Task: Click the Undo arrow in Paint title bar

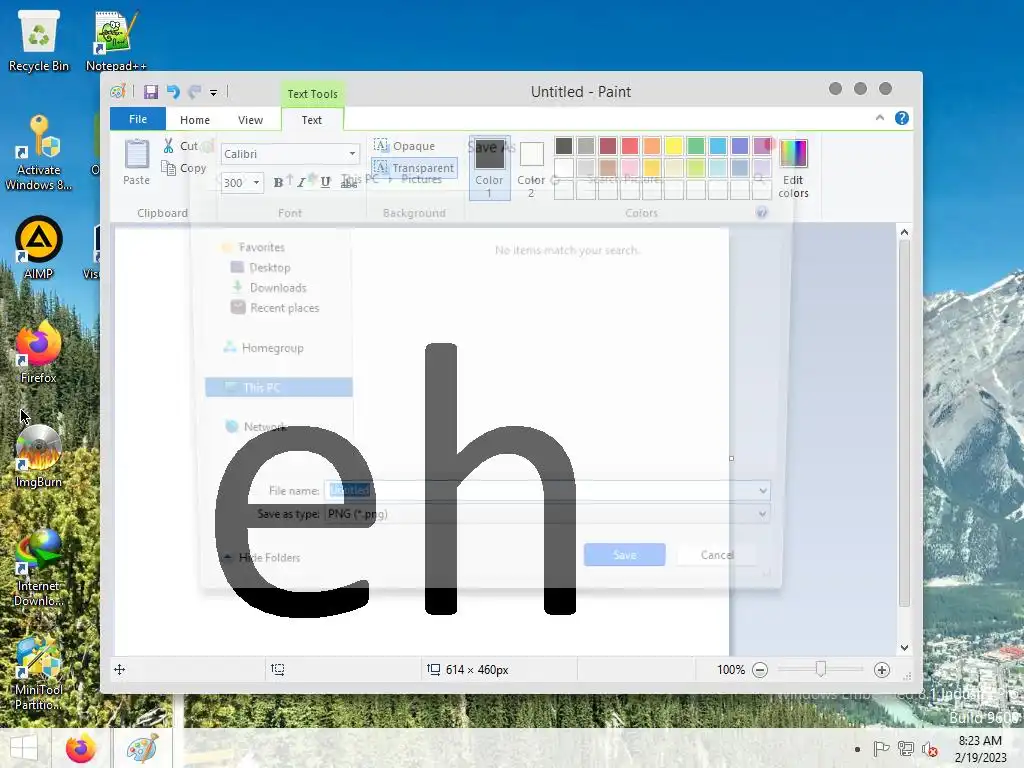Action: [173, 92]
